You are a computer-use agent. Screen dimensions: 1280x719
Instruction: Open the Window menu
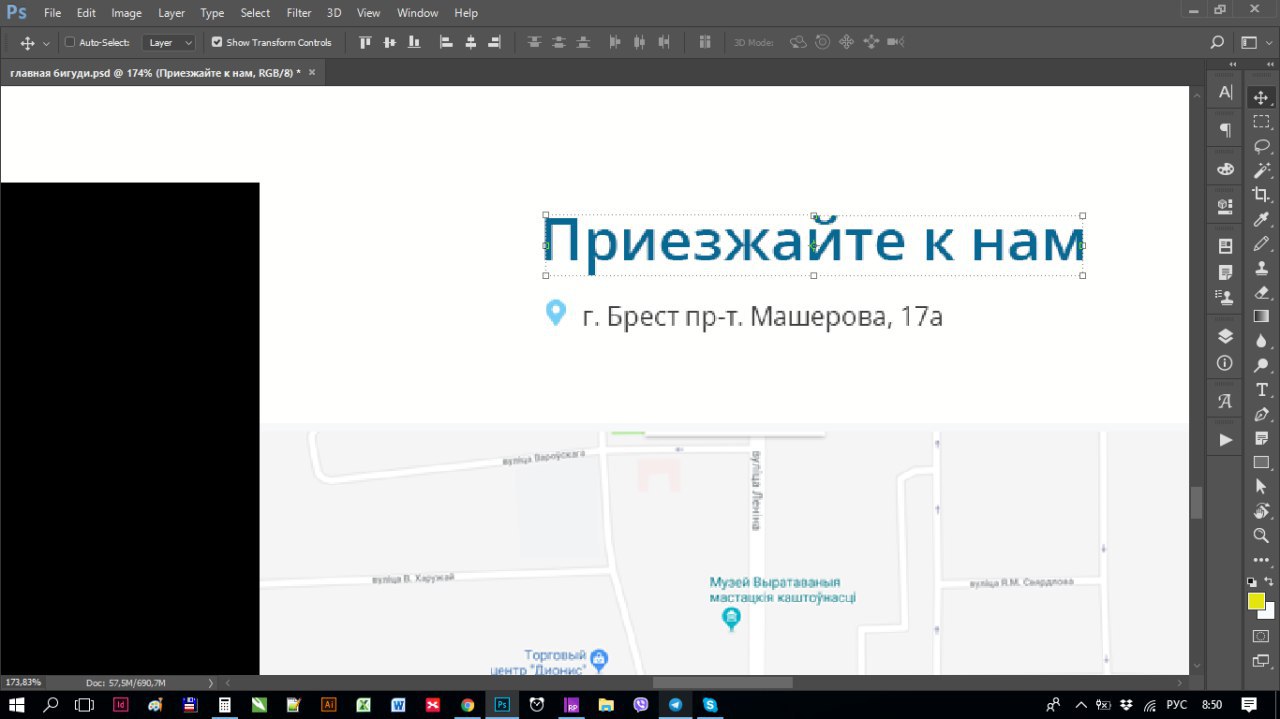pos(418,13)
